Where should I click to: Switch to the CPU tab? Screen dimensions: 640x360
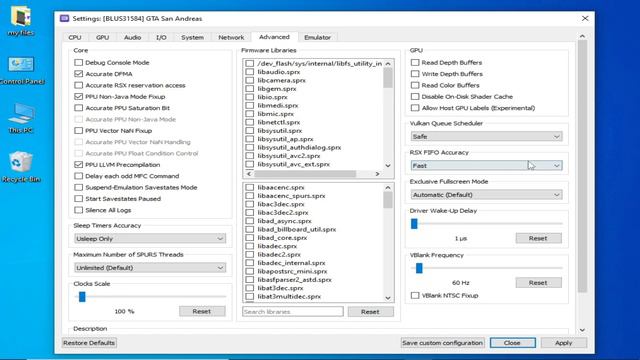75,37
